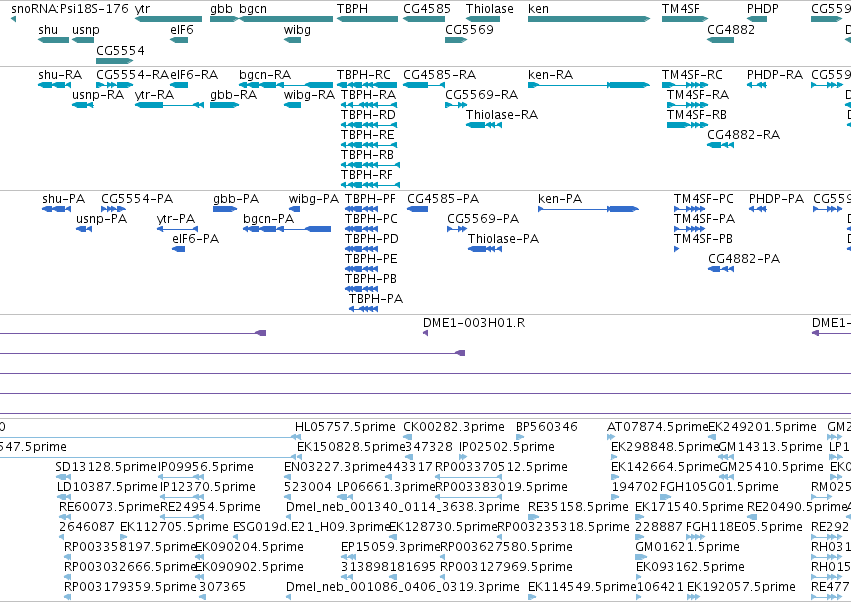Image resolution: width=851 pixels, height=602 pixels.
Task: Open the ken-PA protein label
Action: [x=560, y=199]
